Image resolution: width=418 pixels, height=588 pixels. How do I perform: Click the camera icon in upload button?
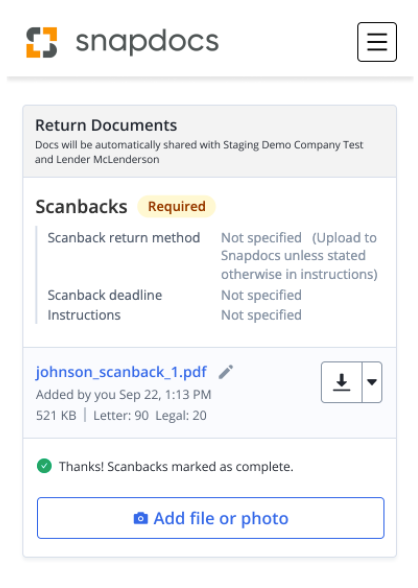141,518
